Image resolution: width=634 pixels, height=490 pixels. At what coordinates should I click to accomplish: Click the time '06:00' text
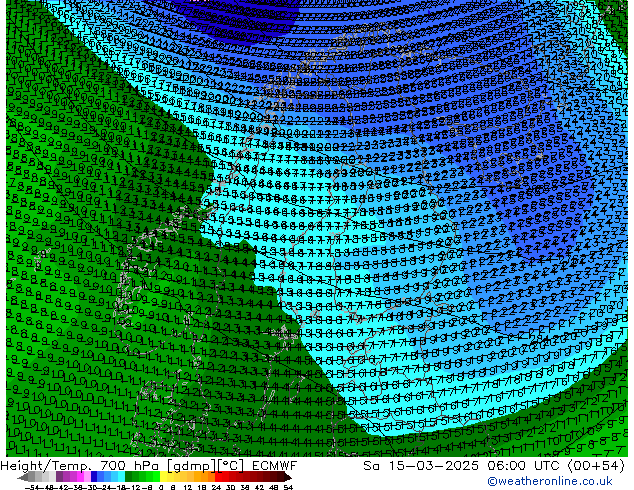[x=507, y=466]
